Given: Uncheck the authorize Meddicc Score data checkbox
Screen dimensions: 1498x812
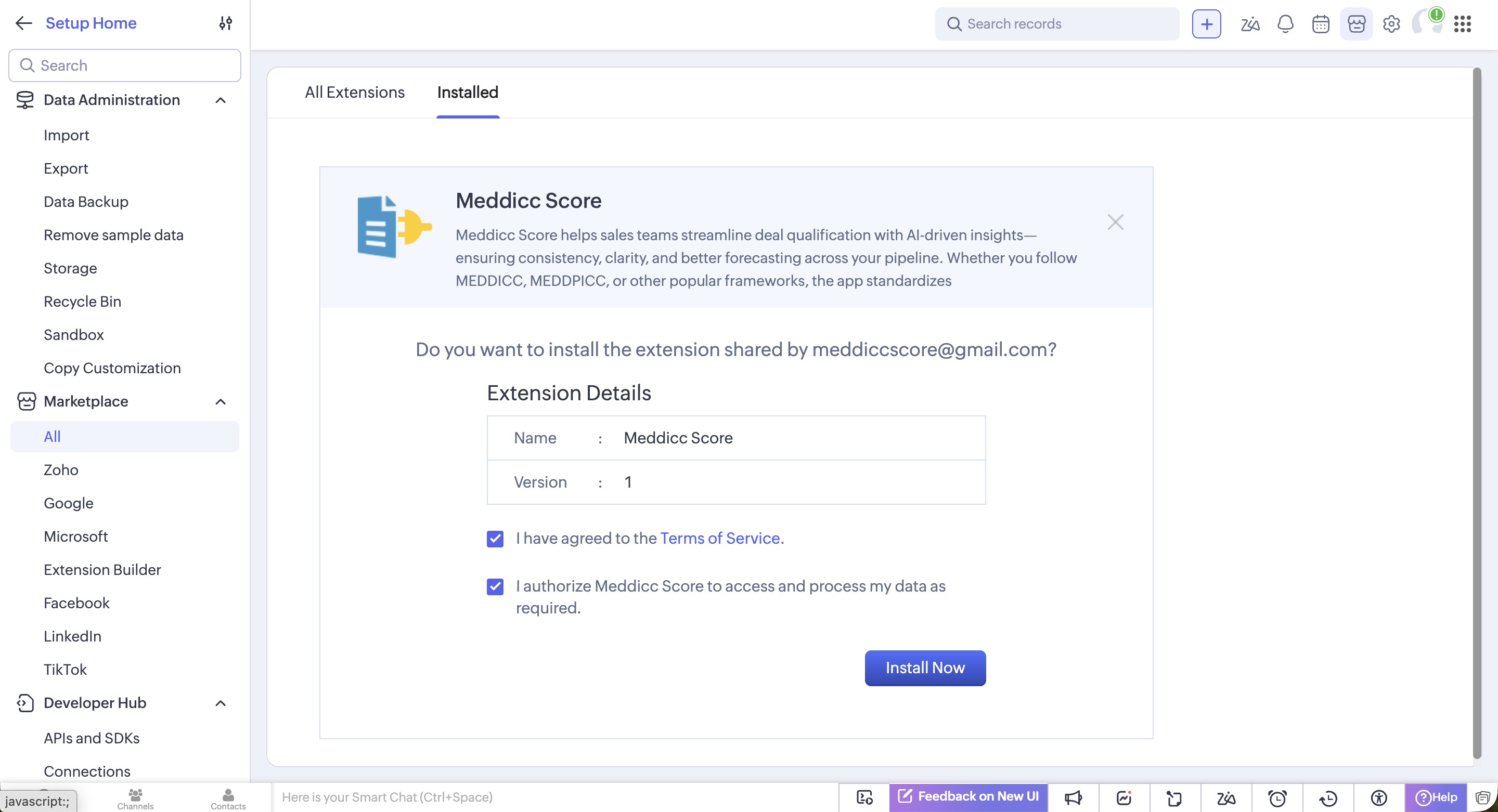Looking at the screenshot, I should click(x=495, y=586).
